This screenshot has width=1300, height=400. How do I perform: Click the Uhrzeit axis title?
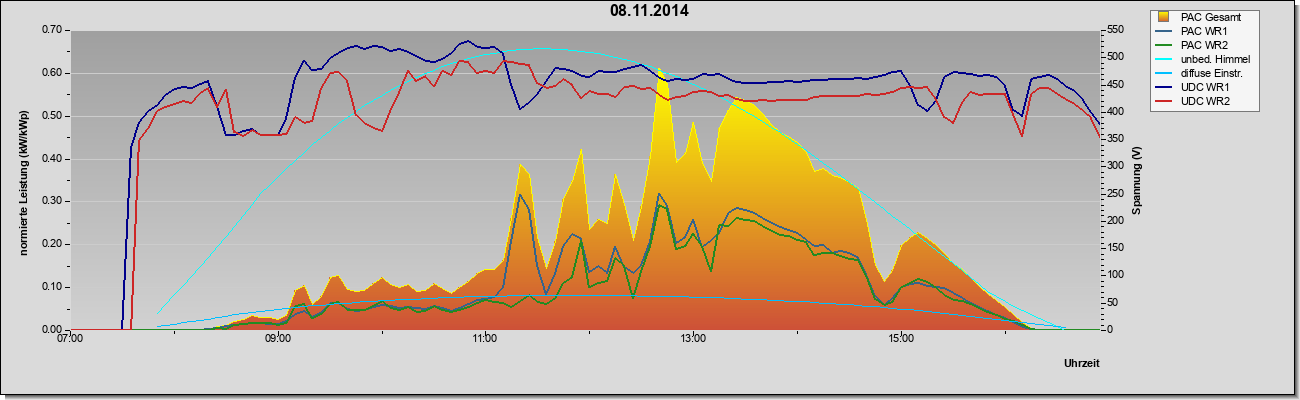click(x=1082, y=363)
